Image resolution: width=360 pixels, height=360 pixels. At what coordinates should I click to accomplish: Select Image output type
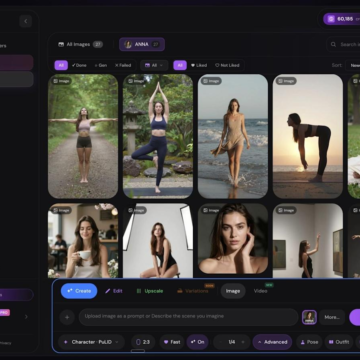233,291
